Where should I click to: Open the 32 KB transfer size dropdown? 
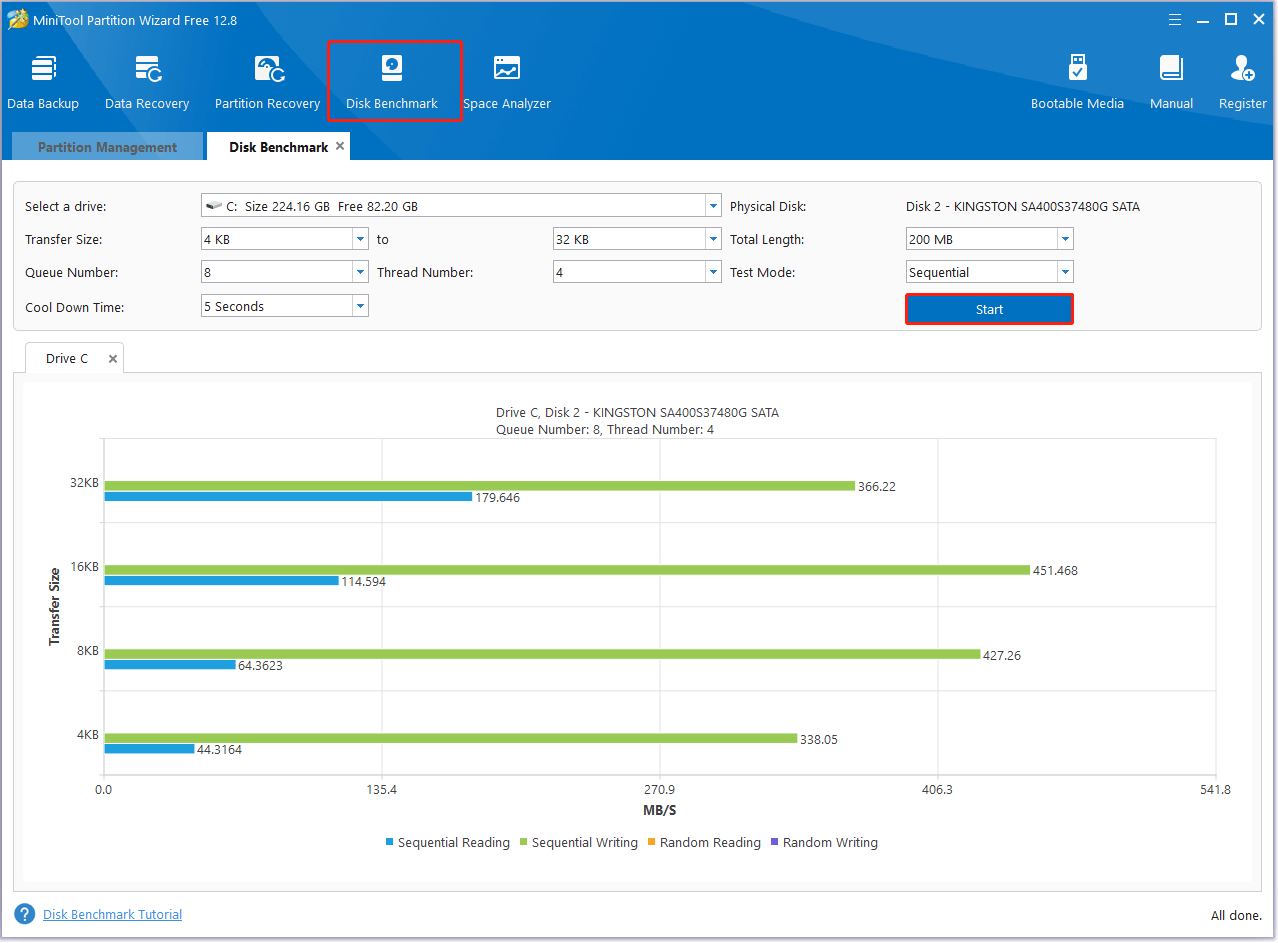(x=713, y=240)
